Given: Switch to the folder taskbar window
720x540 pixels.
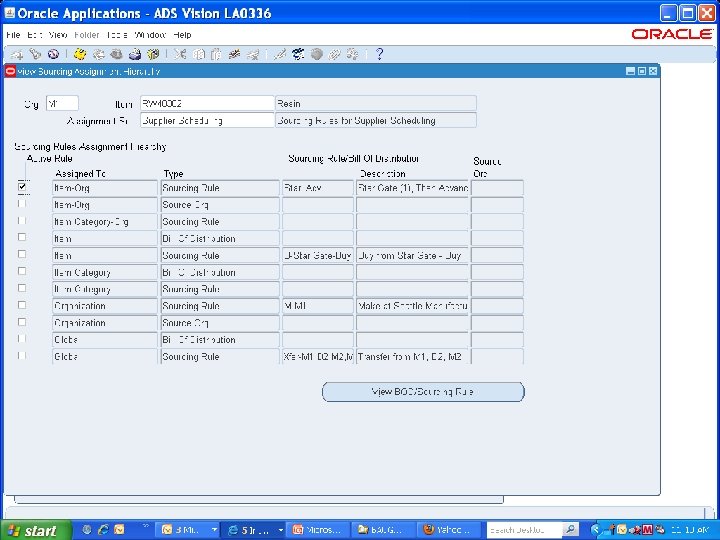Looking at the screenshot, I should pyautogui.click(x=382, y=530).
